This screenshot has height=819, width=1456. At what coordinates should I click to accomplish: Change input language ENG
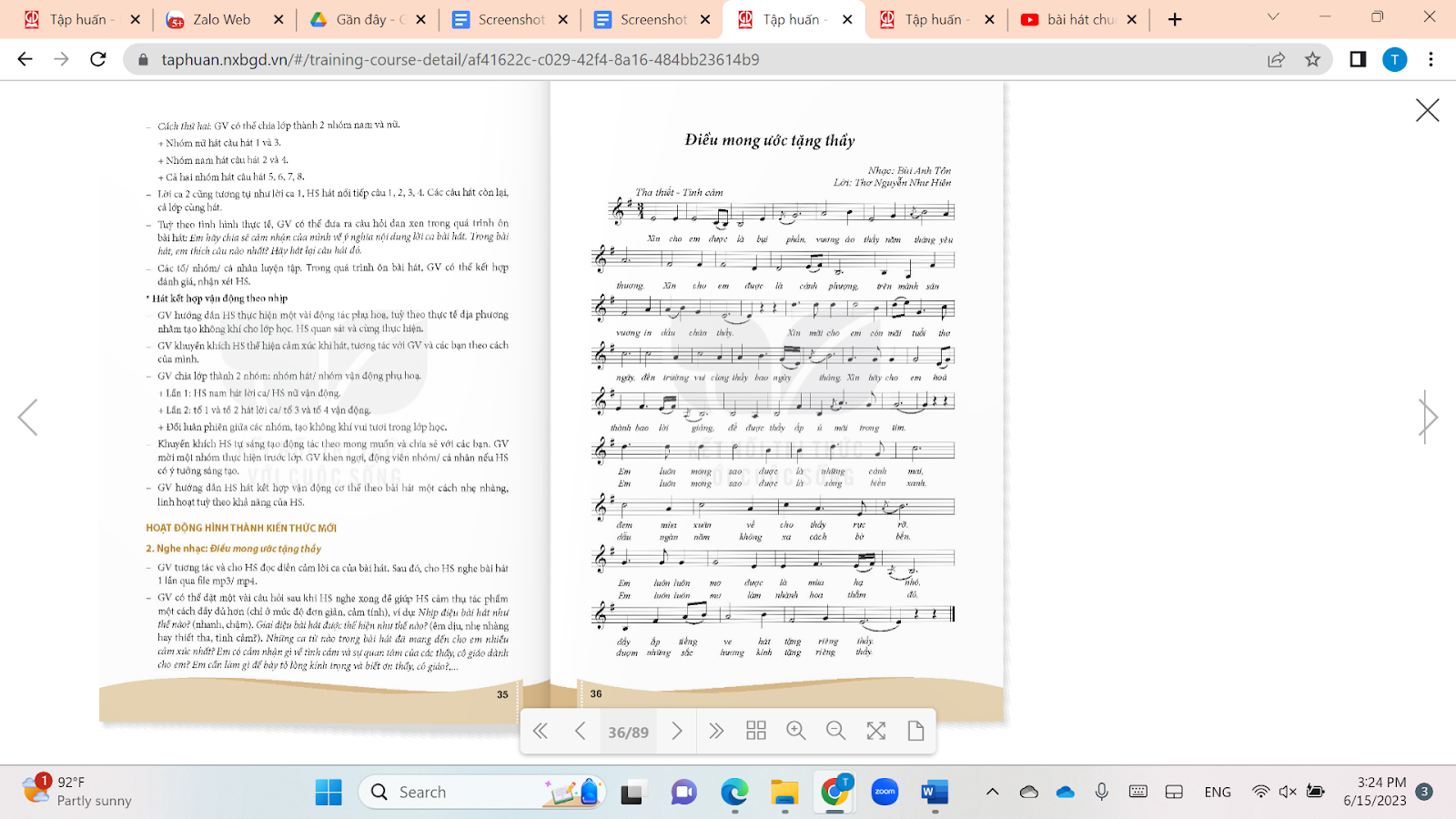pyautogui.click(x=1218, y=792)
